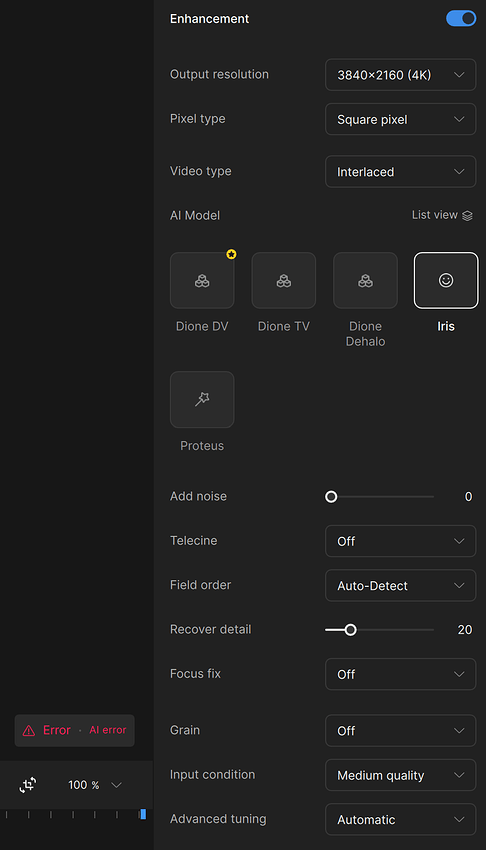Open the Output resolution dropdown
This screenshot has width=486, height=850.
click(x=400, y=75)
